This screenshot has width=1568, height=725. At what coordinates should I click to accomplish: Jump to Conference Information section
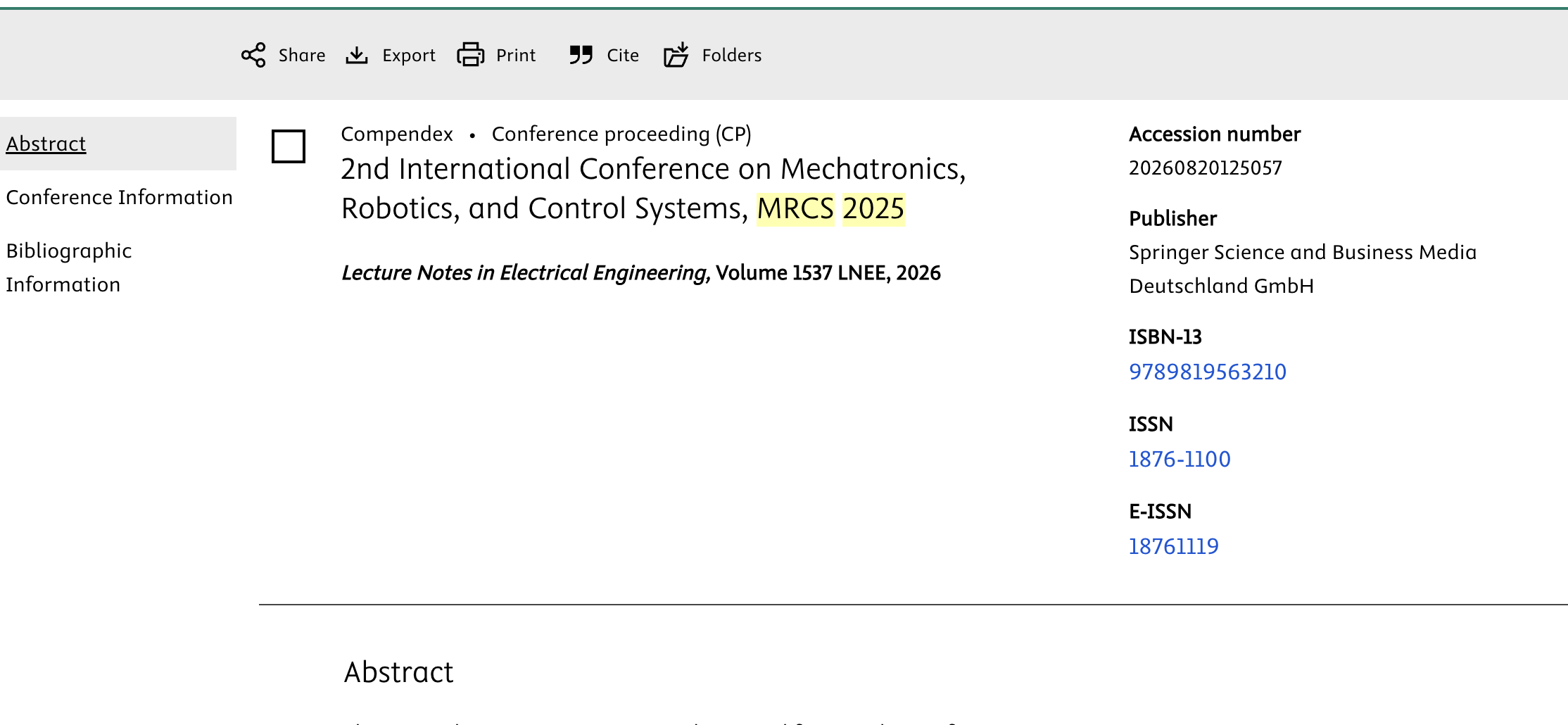(x=119, y=197)
